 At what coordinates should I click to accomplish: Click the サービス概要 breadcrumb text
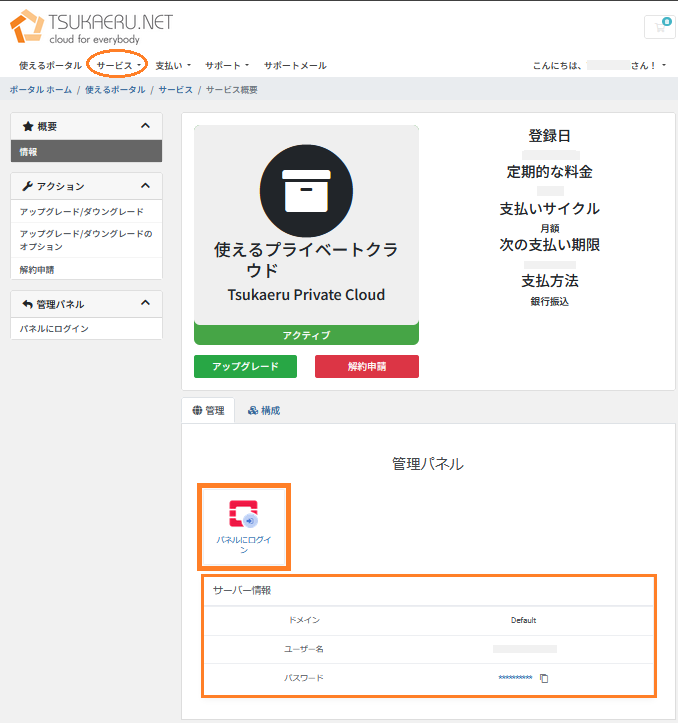click(232, 90)
